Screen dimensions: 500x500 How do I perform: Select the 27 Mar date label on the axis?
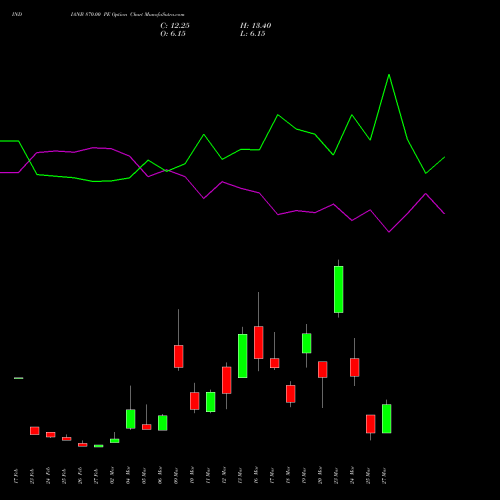[x=384, y=476]
